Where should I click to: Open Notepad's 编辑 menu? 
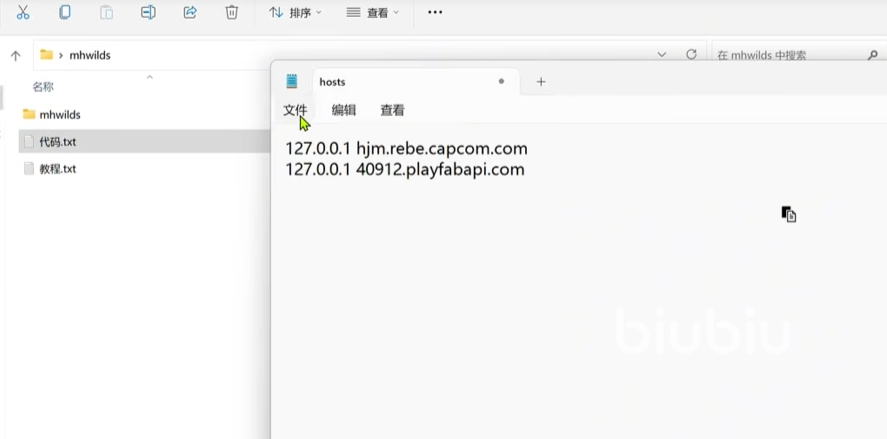pos(344,110)
